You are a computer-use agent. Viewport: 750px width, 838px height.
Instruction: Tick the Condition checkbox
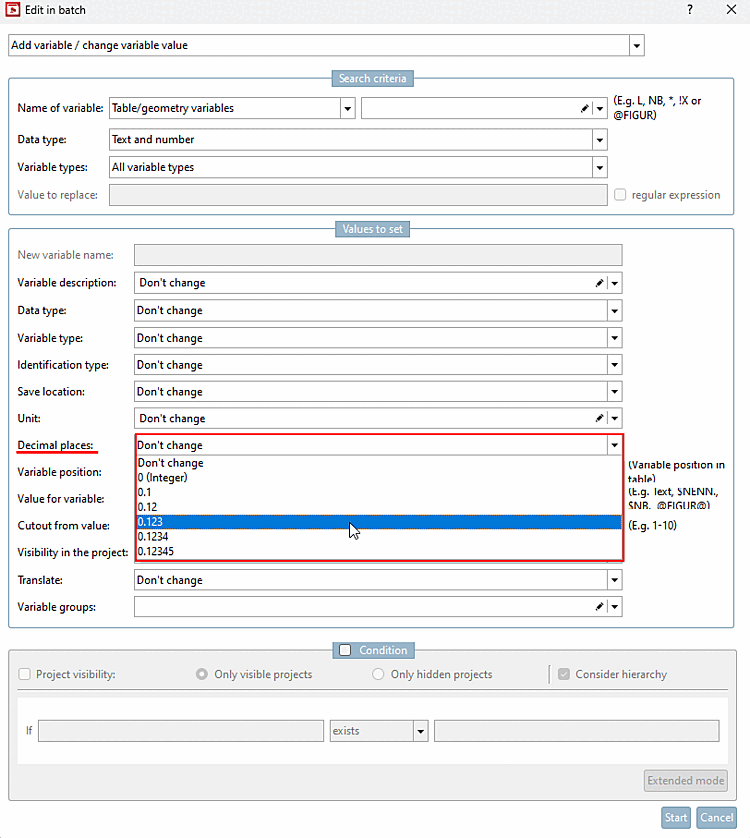click(345, 650)
